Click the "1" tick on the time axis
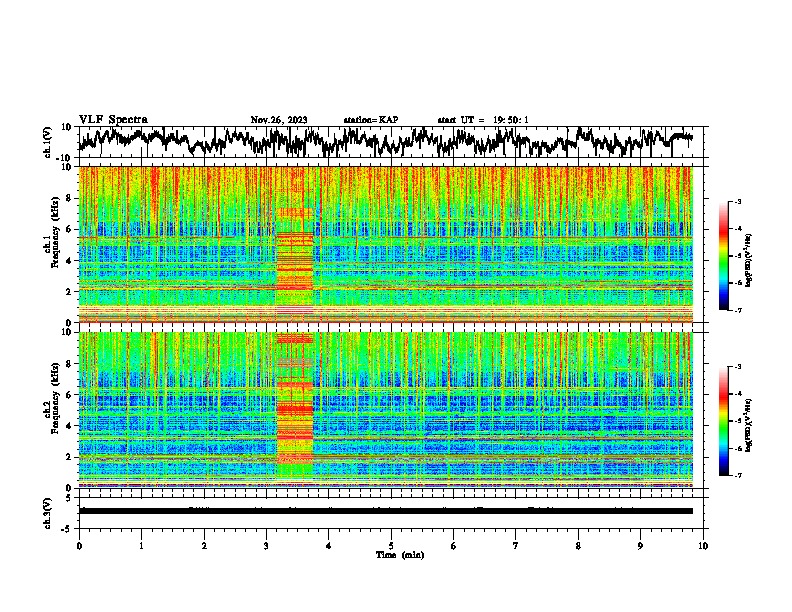792x612 pixels. pyautogui.click(x=141, y=546)
